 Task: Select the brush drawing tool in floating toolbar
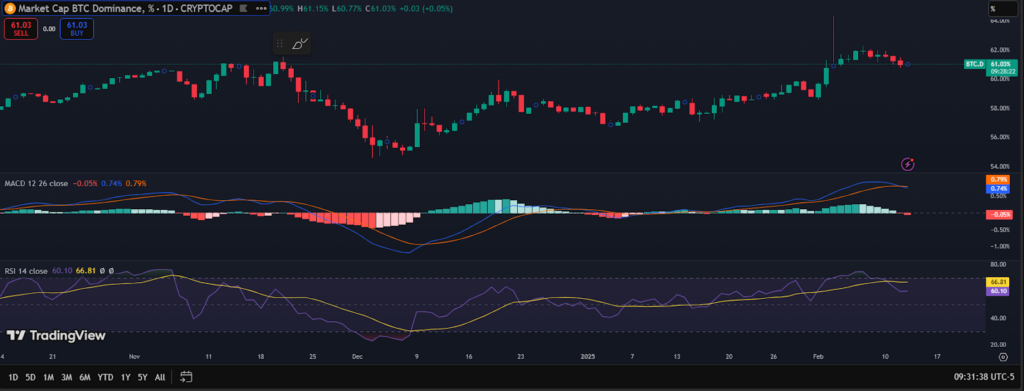pyautogui.click(x=300, y=44)
